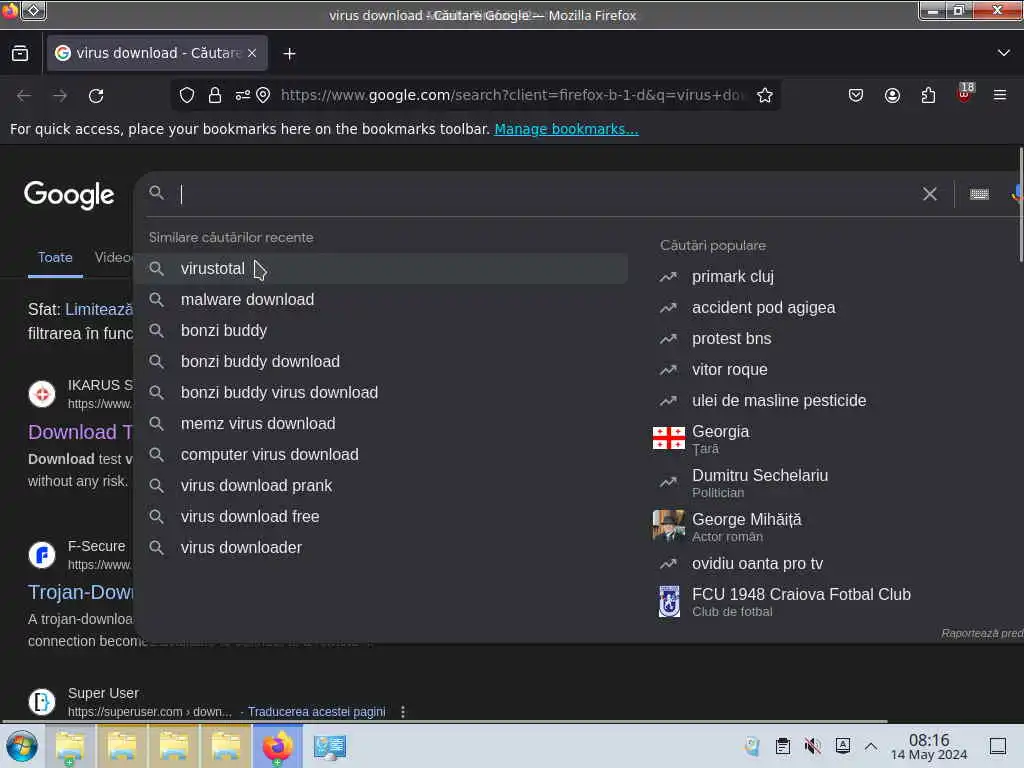The image size is (1024, 768).
Task: Open trending search accident pod agigea
Action: point(763,308)
